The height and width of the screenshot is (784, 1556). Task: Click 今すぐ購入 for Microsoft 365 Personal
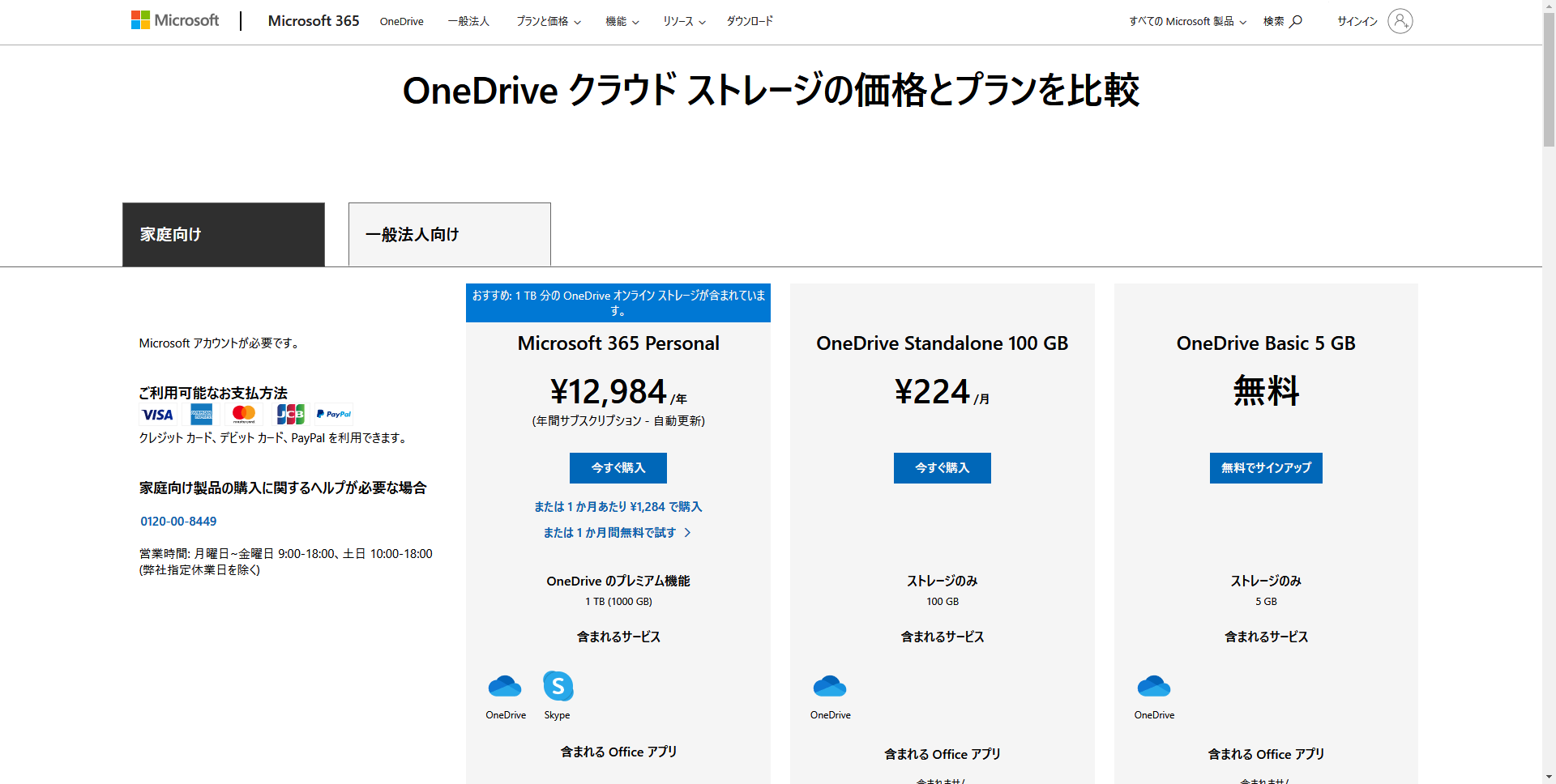618,468
